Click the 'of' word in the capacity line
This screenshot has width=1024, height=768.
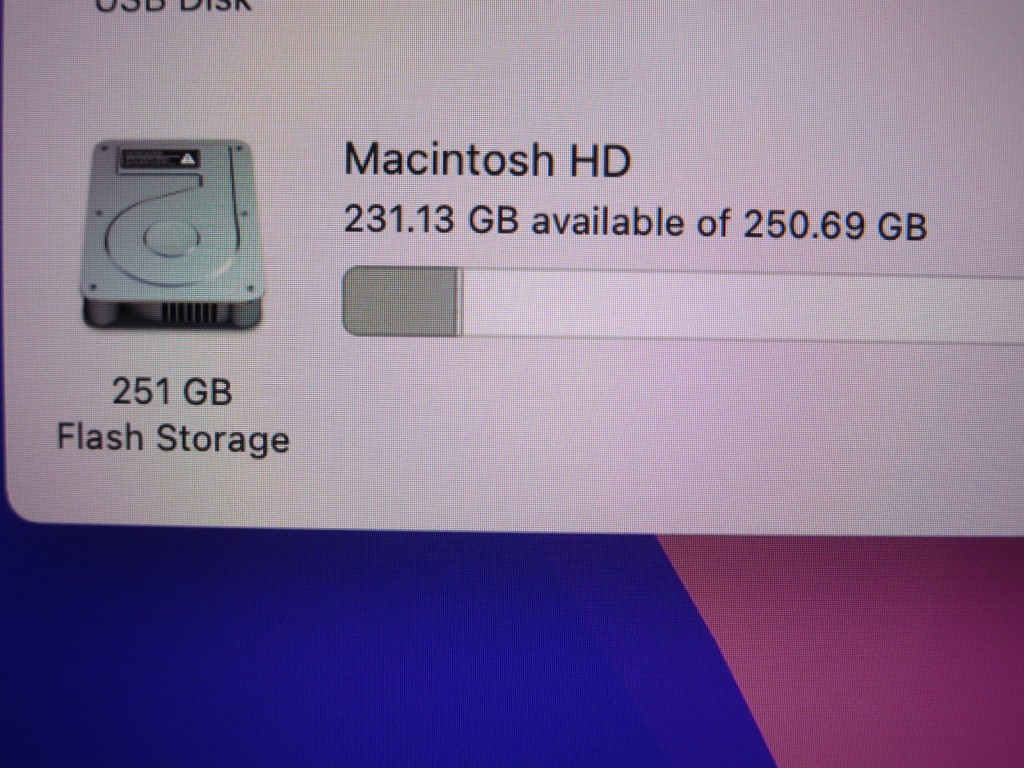pyautogui.click(x=712, y=223)
